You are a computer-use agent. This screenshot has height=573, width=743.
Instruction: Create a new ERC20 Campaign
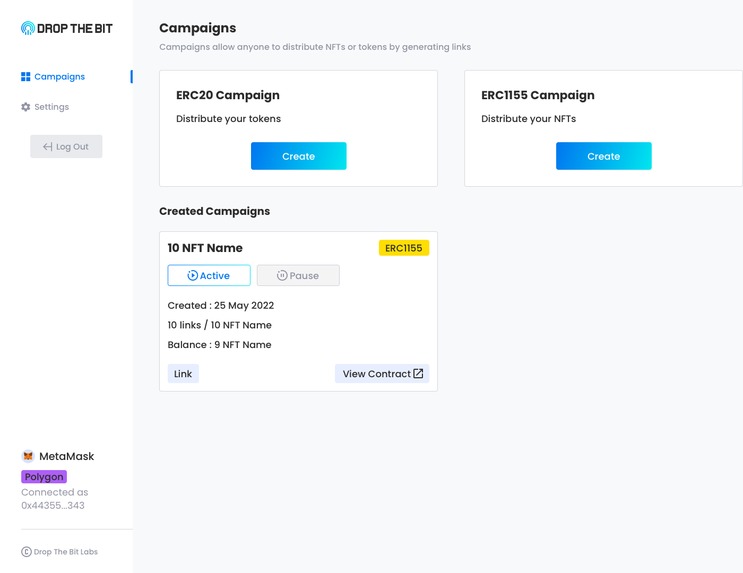[x=299, y=156]
